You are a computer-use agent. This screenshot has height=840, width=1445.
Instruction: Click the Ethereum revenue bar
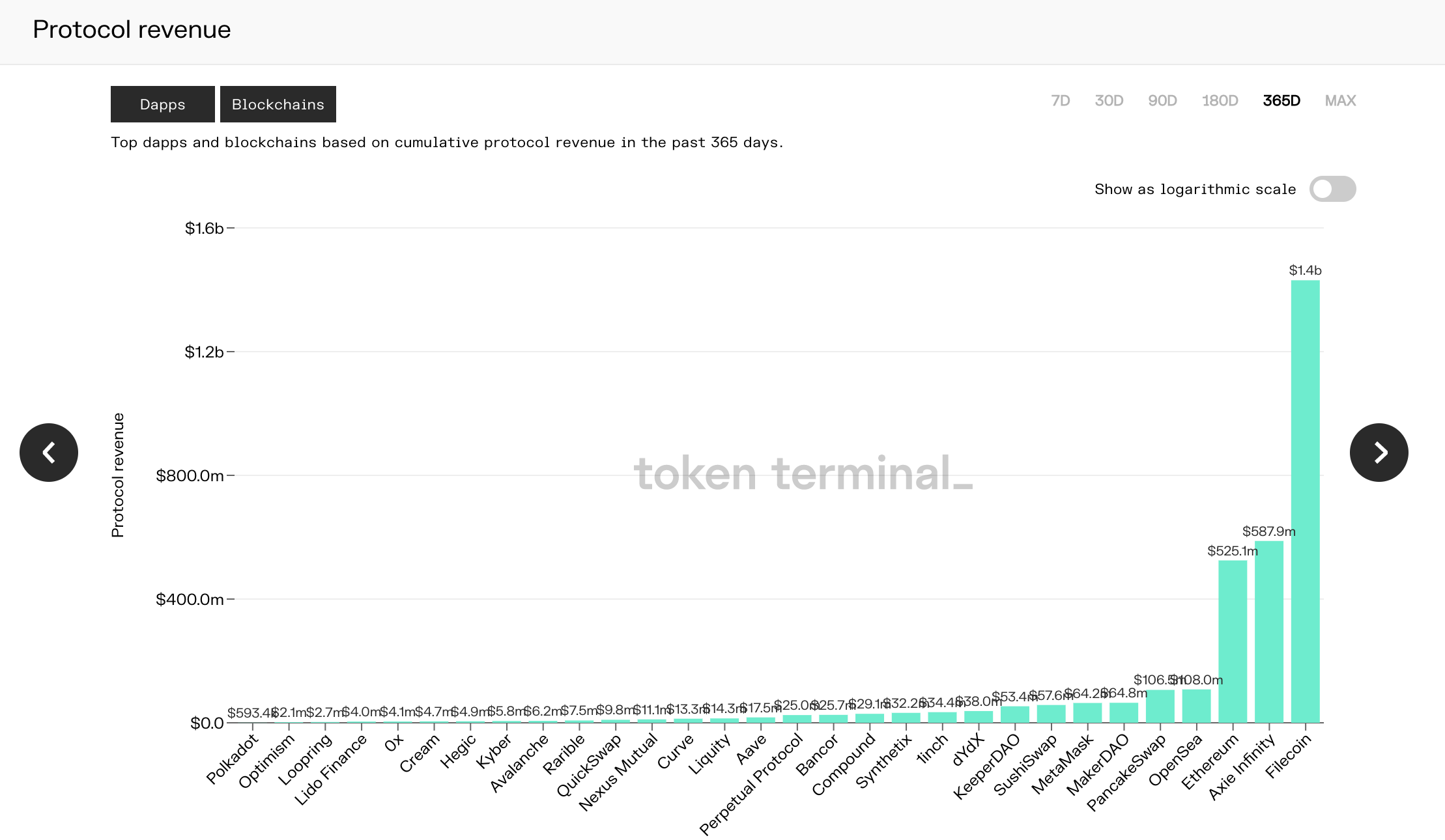click(1233, 641)
